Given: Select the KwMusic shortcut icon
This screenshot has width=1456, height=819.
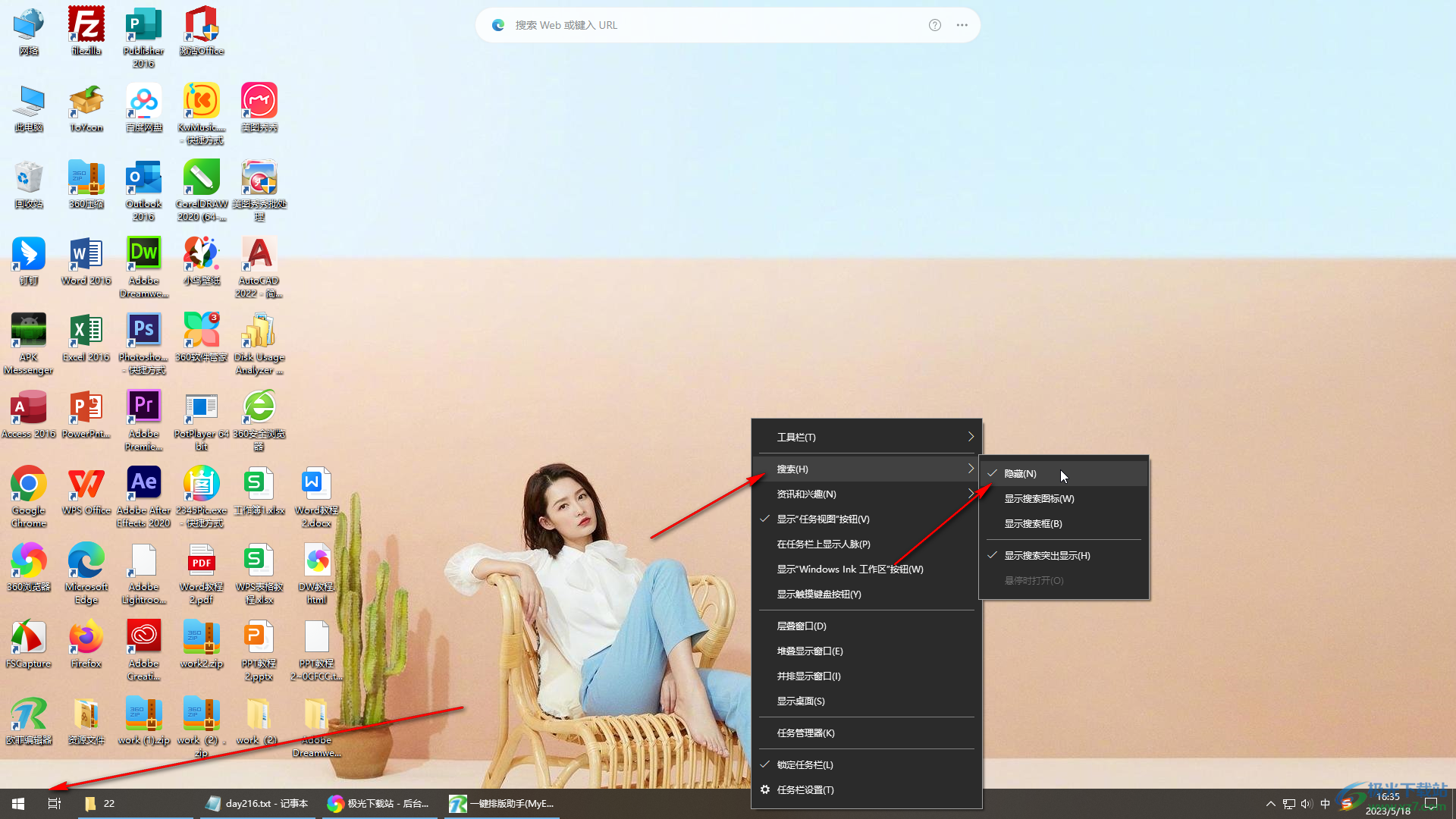Looking at the screenshot, I should point(202,114).
